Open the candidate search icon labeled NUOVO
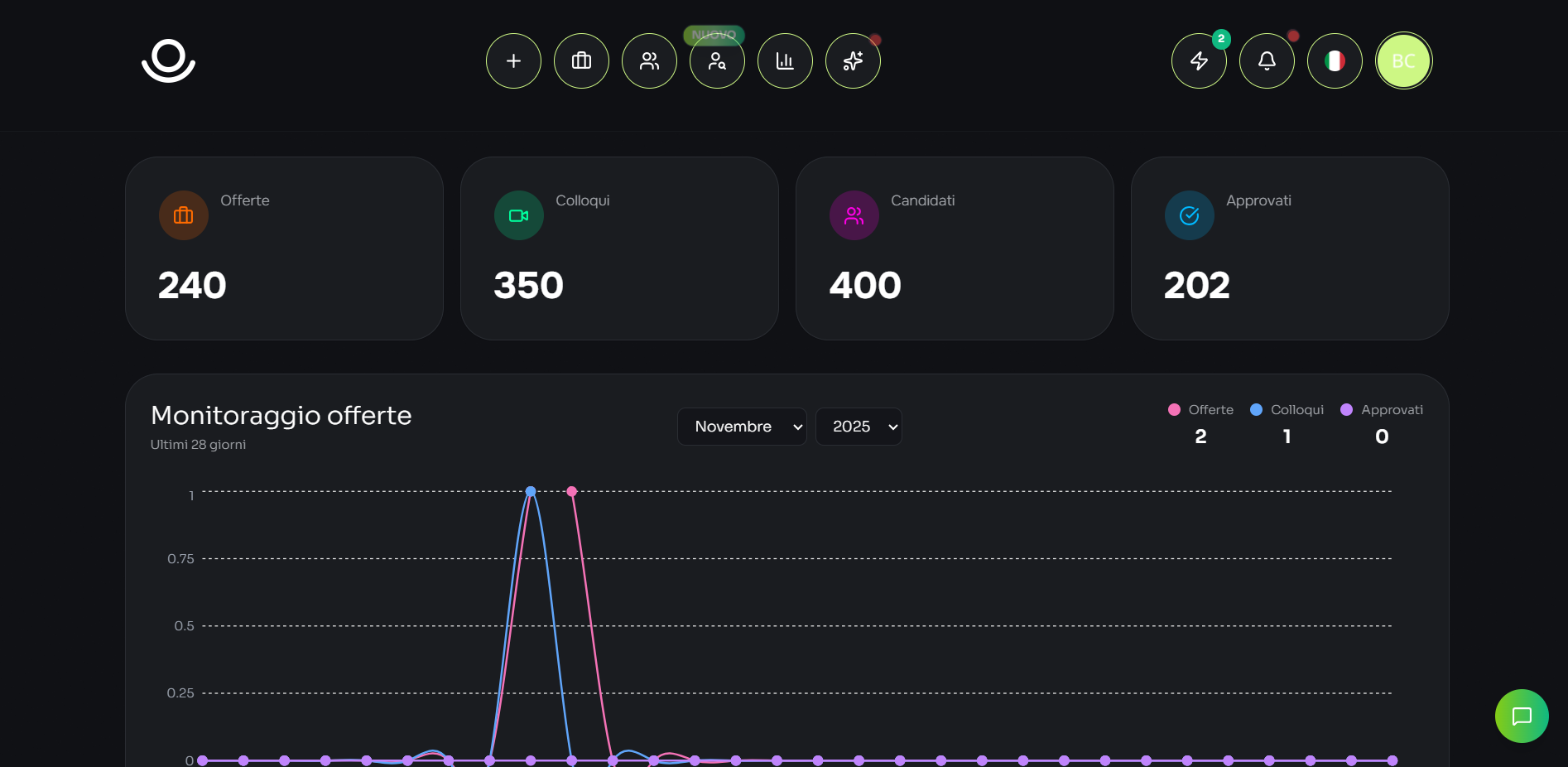 pyautogui.click(x=716, y=60)
